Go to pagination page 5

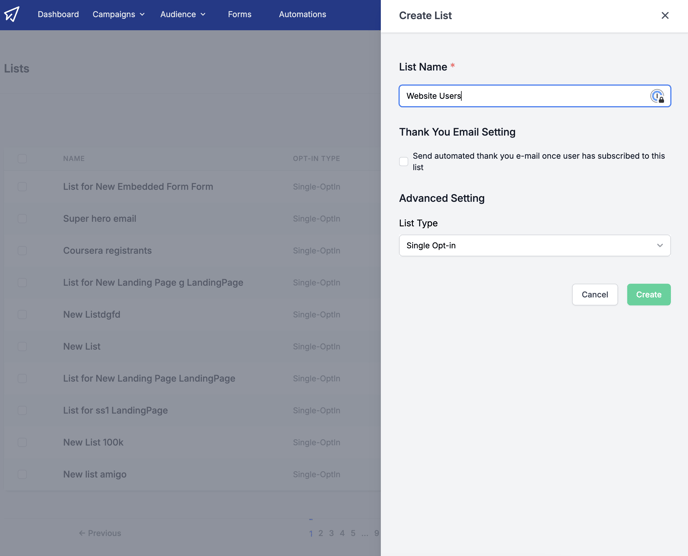pyautogui.click(x=353, y=533)
